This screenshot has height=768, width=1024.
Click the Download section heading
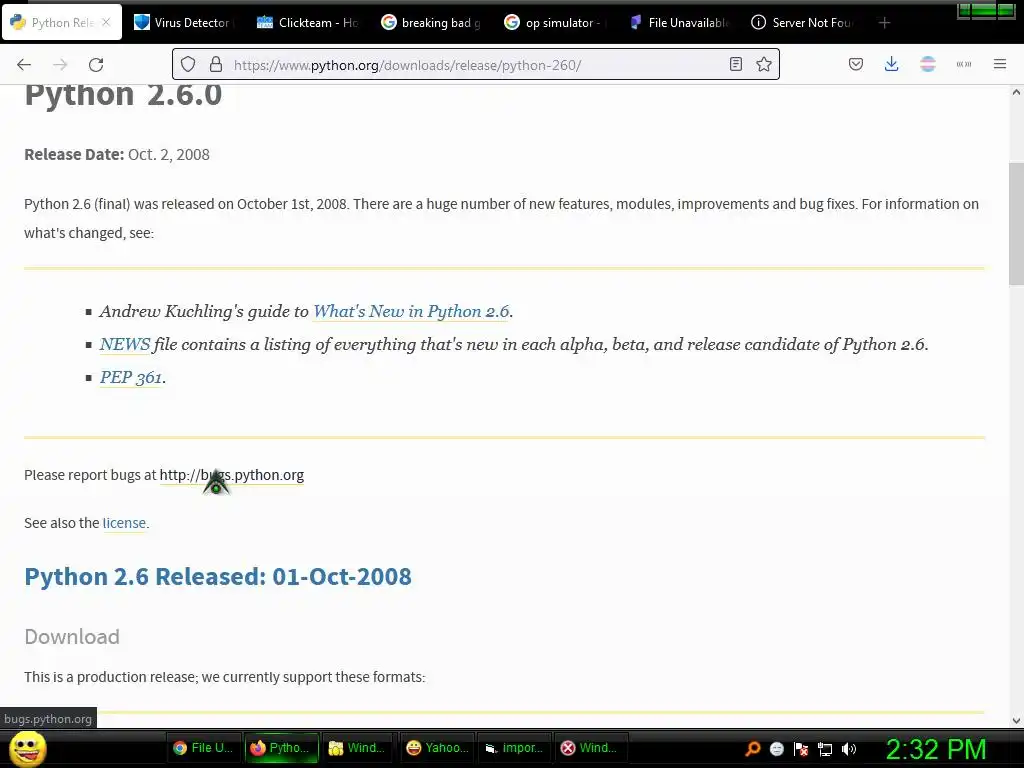tap(72, 637)
